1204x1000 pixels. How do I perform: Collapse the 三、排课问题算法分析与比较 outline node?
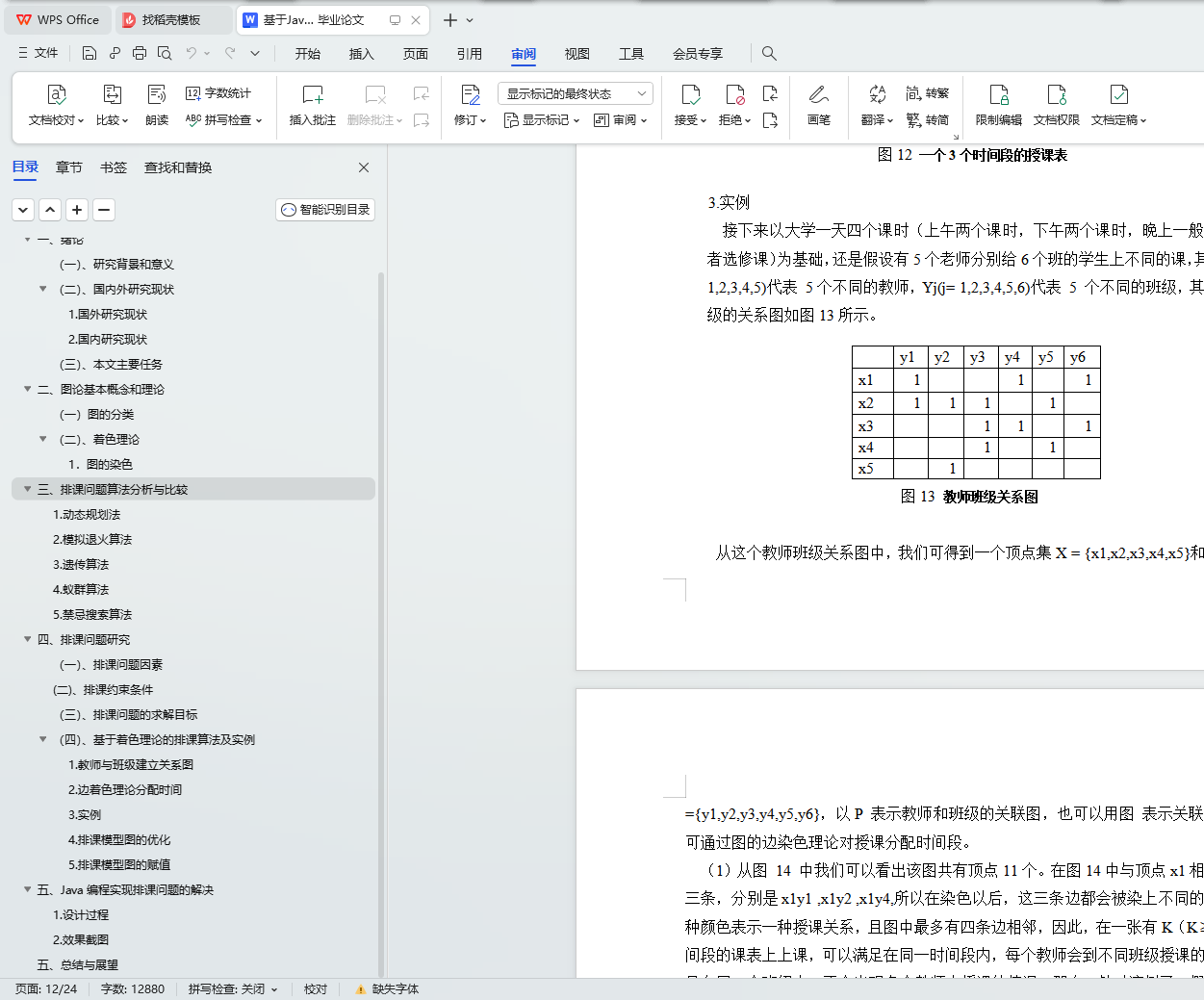point(28,489)
